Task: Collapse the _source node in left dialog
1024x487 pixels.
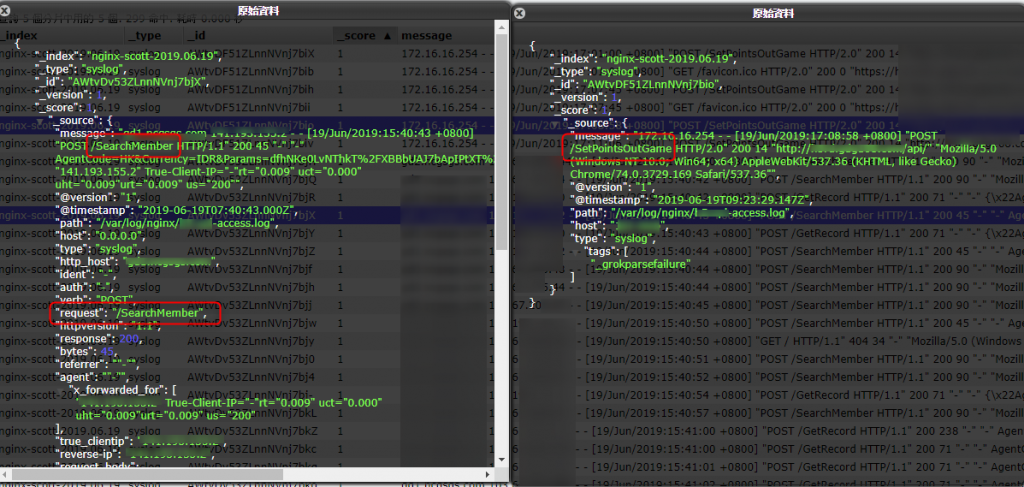Action: 42,120
